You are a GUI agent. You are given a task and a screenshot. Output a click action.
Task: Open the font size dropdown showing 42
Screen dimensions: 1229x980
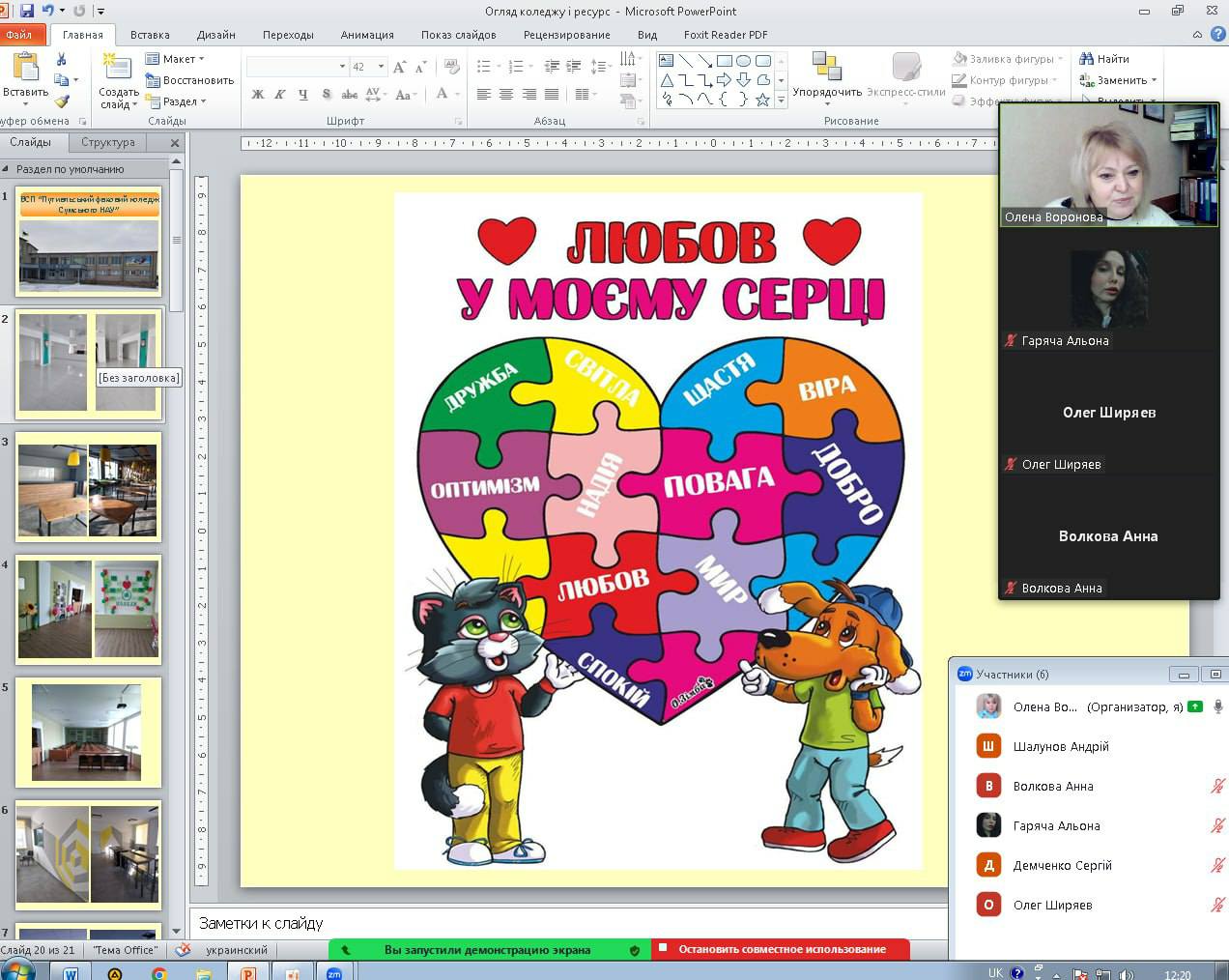pyautogui.click(x=382, y=67)
